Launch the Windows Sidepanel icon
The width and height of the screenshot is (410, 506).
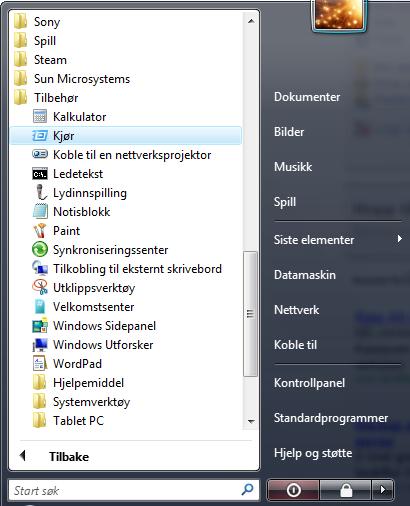tap(40, 326)
